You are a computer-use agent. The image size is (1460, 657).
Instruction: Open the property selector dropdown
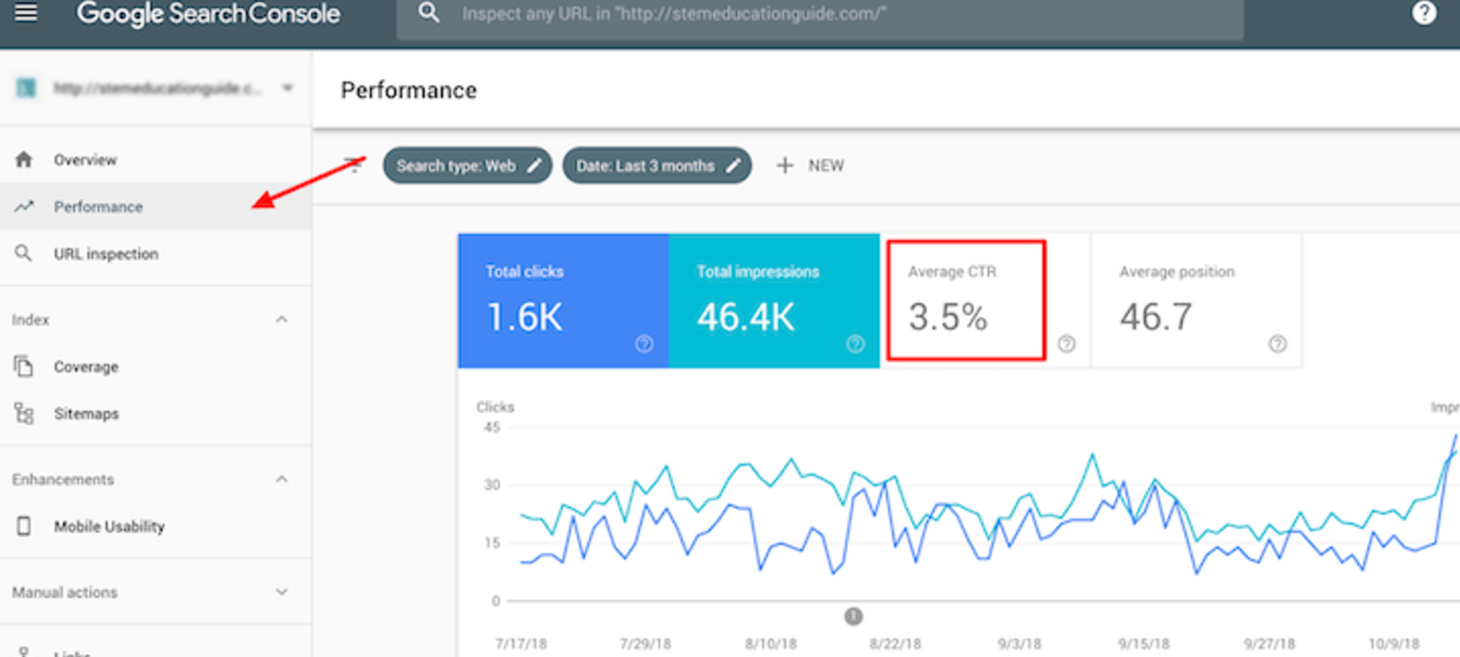287,88
